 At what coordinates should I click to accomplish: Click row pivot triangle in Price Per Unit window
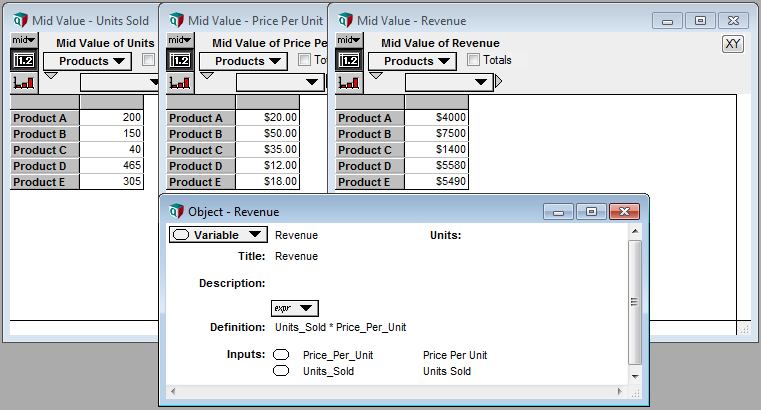tap(207, 76)
